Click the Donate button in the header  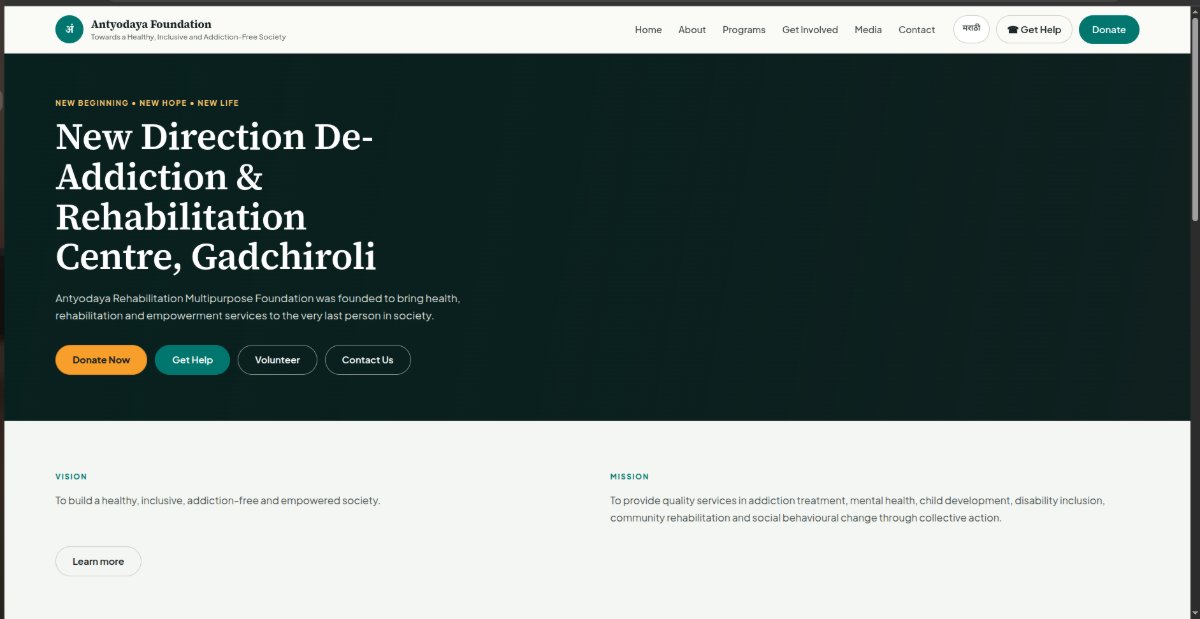(x=1109, y=29)
